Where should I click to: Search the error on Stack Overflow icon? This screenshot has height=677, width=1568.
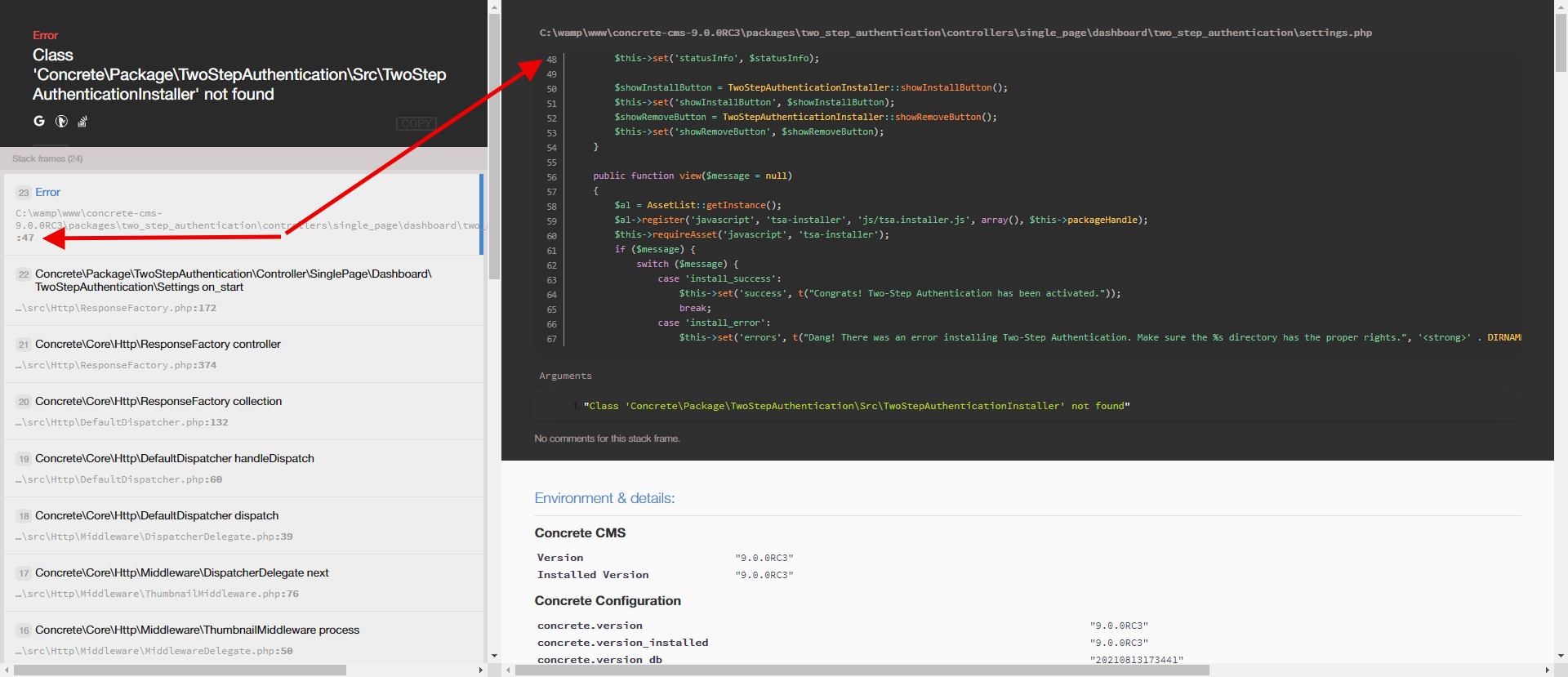[x=82, y=121]
